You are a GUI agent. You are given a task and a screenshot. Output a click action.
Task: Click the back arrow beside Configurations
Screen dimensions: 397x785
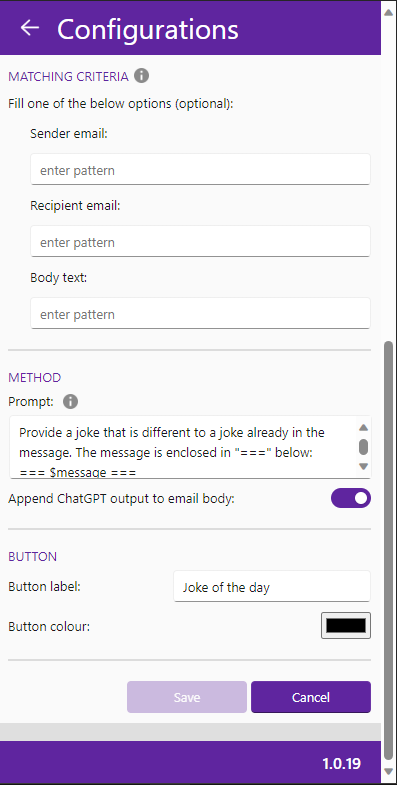tap(30, 28)
